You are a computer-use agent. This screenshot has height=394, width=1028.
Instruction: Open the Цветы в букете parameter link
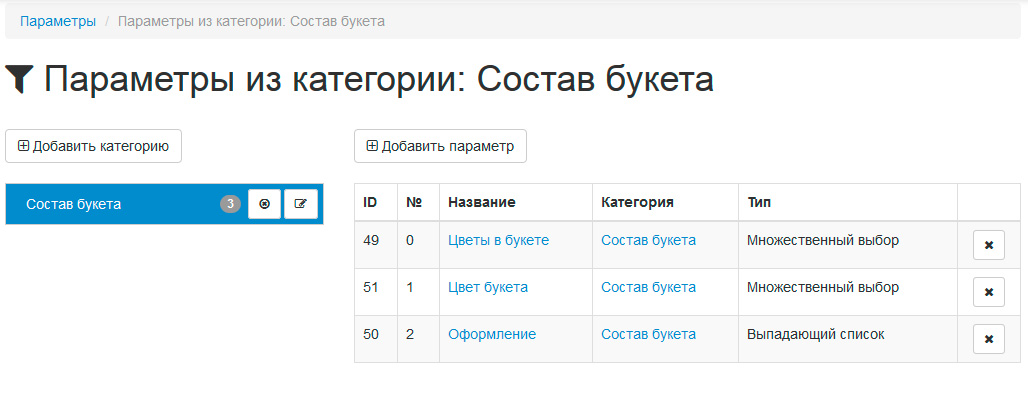[498, 241]
